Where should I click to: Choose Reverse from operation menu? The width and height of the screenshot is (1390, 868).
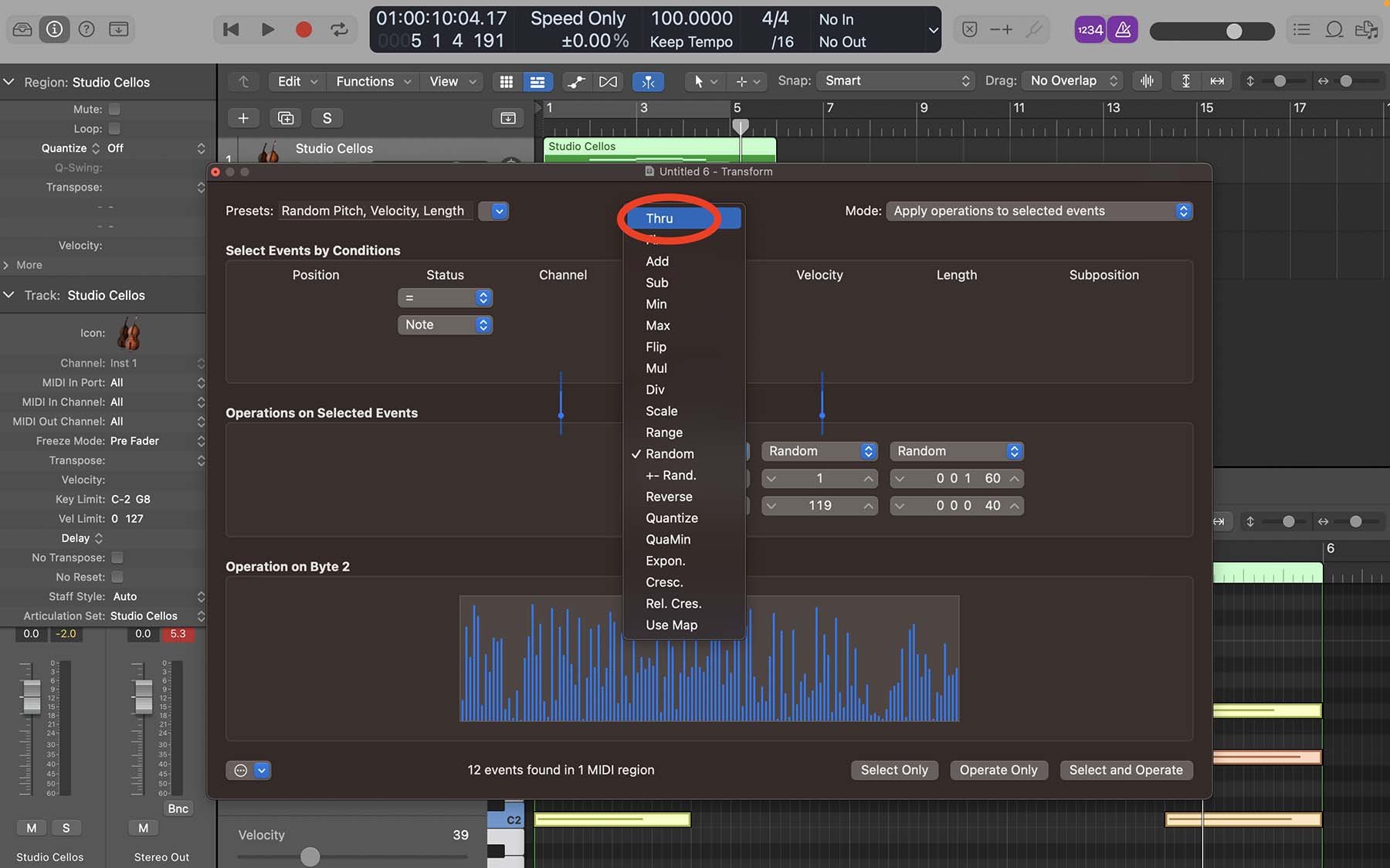point(683,497)
